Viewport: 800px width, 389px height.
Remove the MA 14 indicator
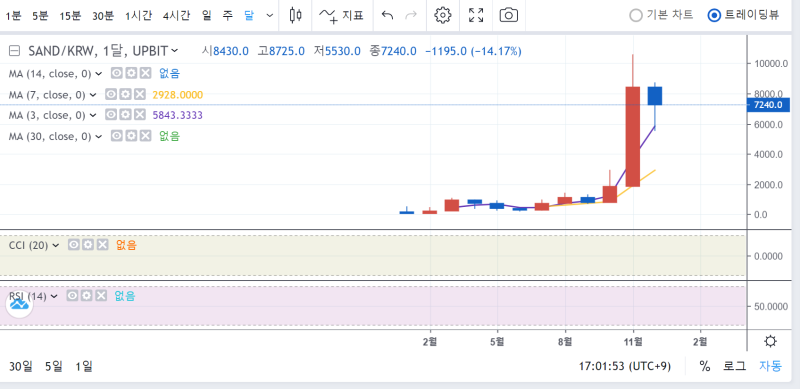(145, 74)
